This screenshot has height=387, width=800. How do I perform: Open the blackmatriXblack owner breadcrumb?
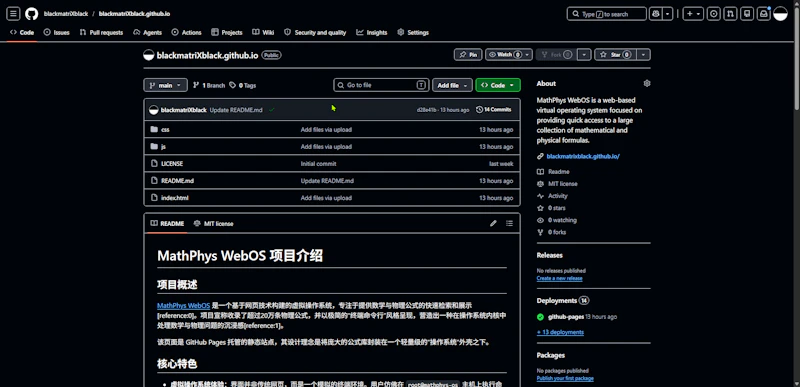(66, 14)
